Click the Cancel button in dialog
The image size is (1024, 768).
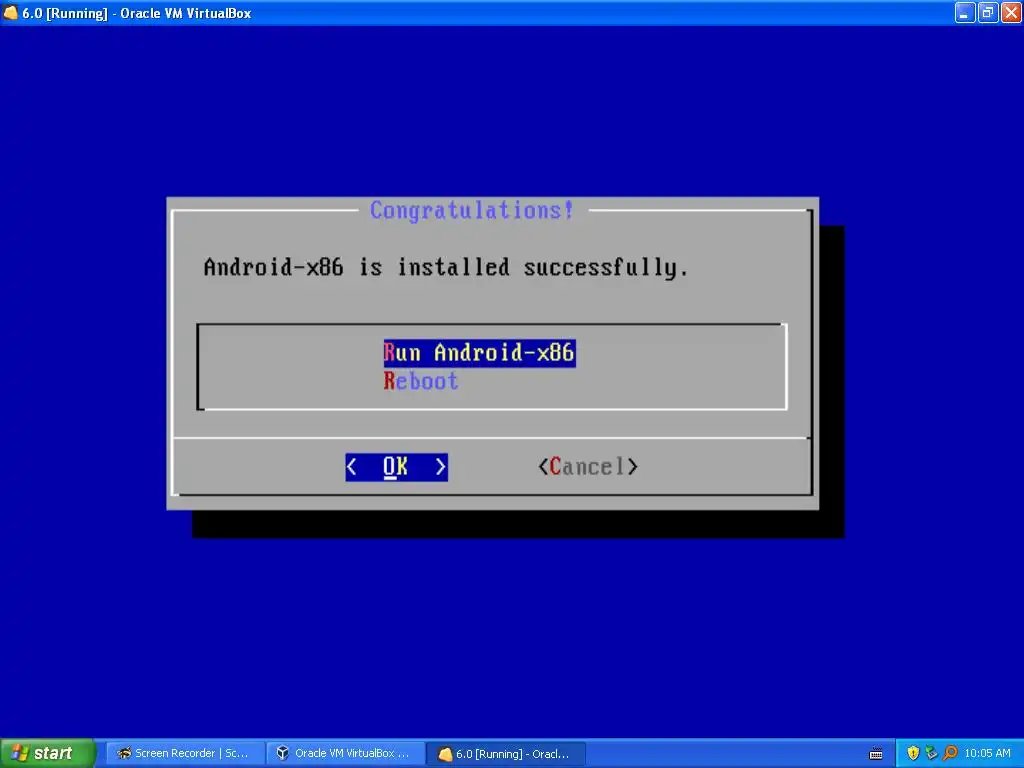tap(588, 467)
